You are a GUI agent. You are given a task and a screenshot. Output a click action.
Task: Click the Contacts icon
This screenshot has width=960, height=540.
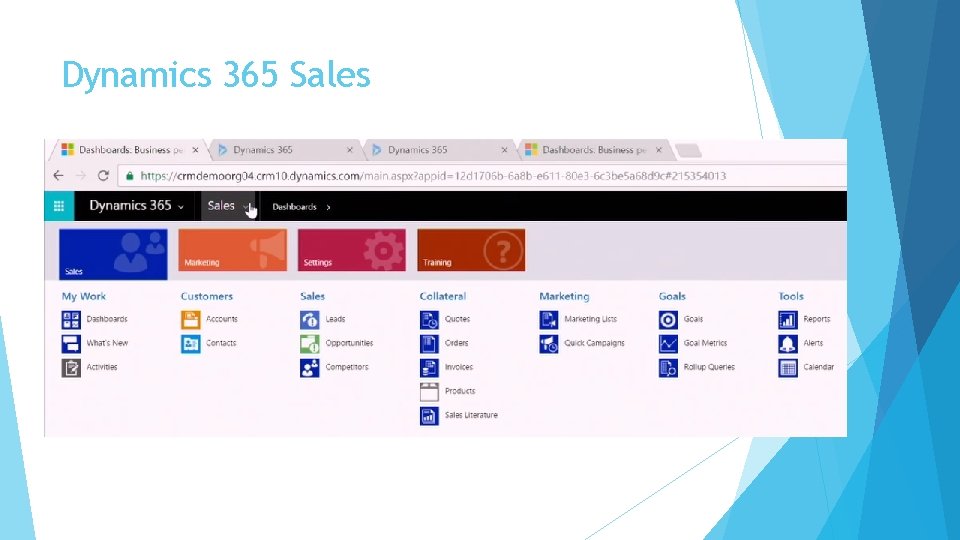[190, 343]
